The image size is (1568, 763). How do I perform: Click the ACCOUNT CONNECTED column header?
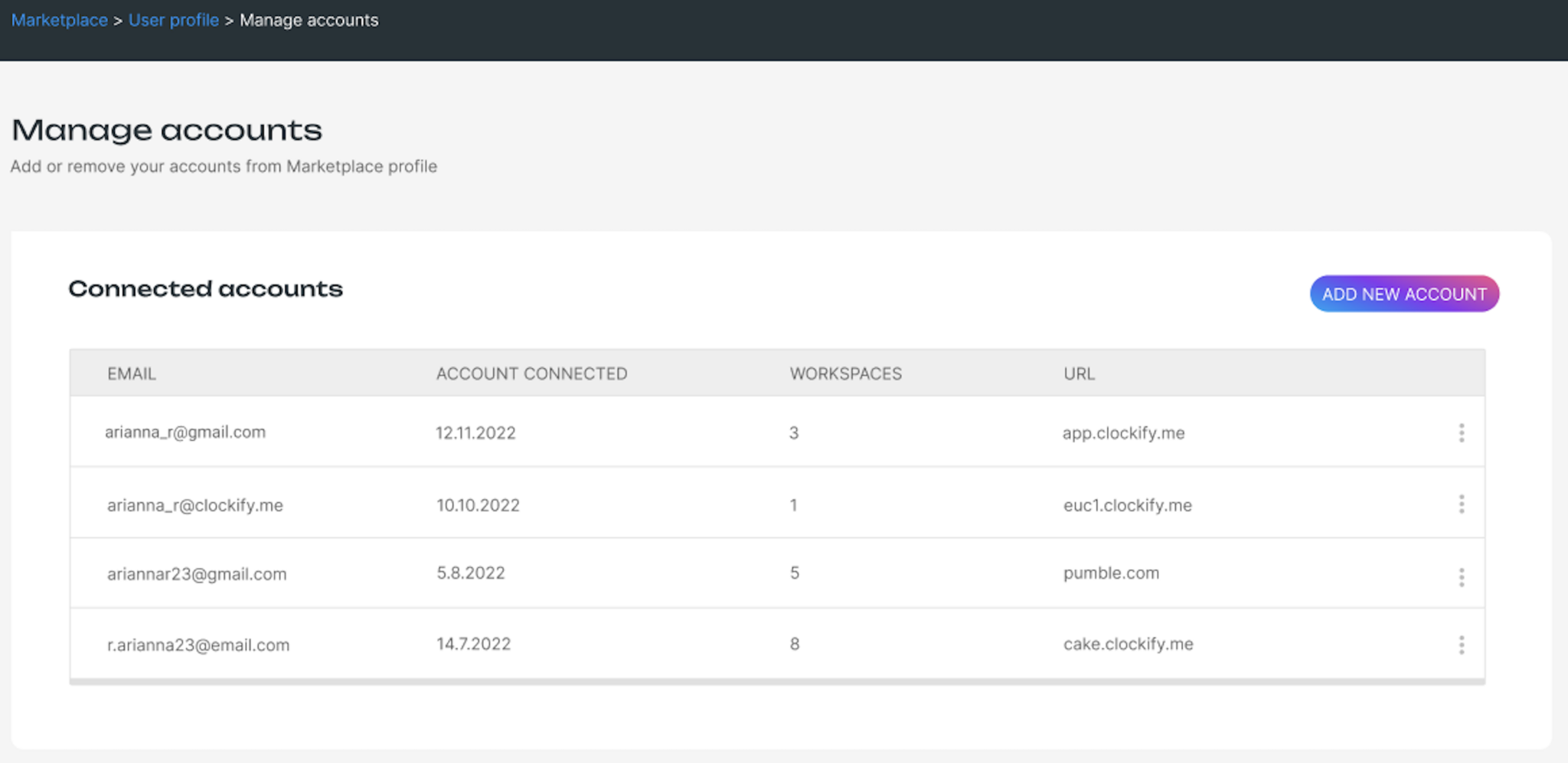(x=531, y=373)
